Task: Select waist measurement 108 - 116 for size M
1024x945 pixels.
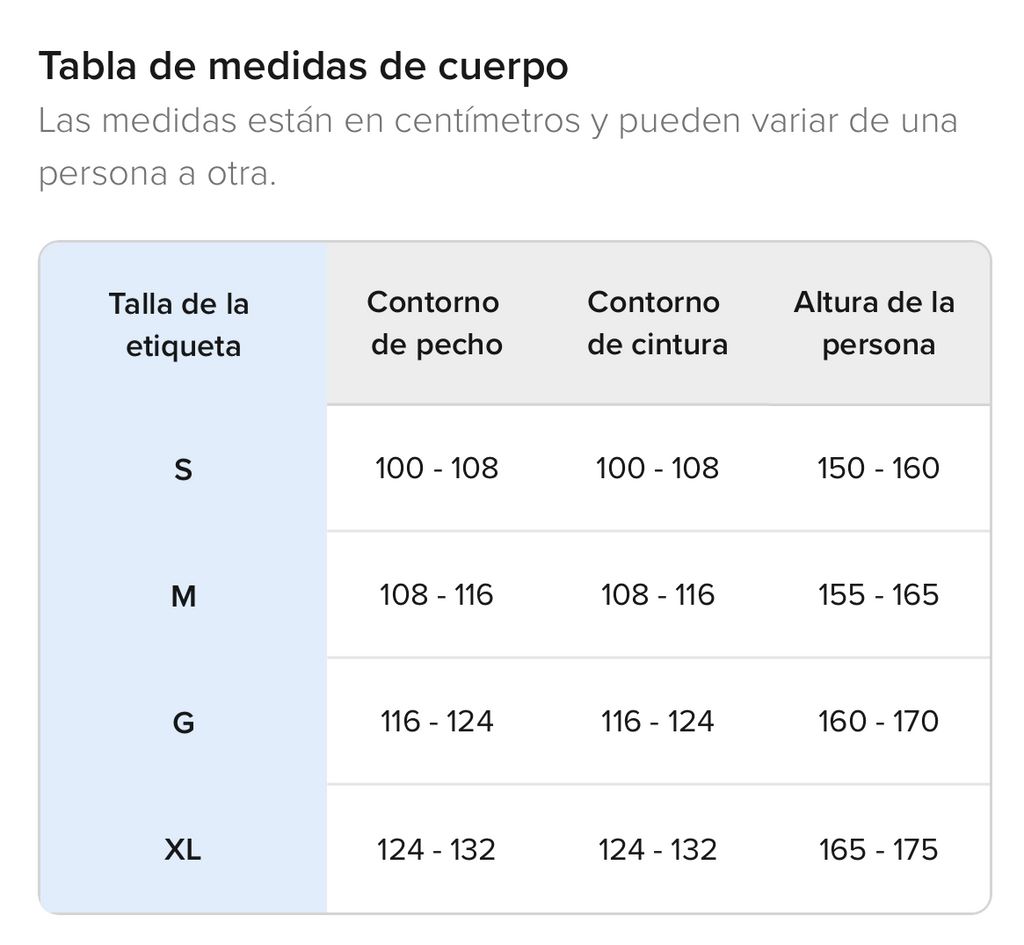Action: [x=657, y=595]
